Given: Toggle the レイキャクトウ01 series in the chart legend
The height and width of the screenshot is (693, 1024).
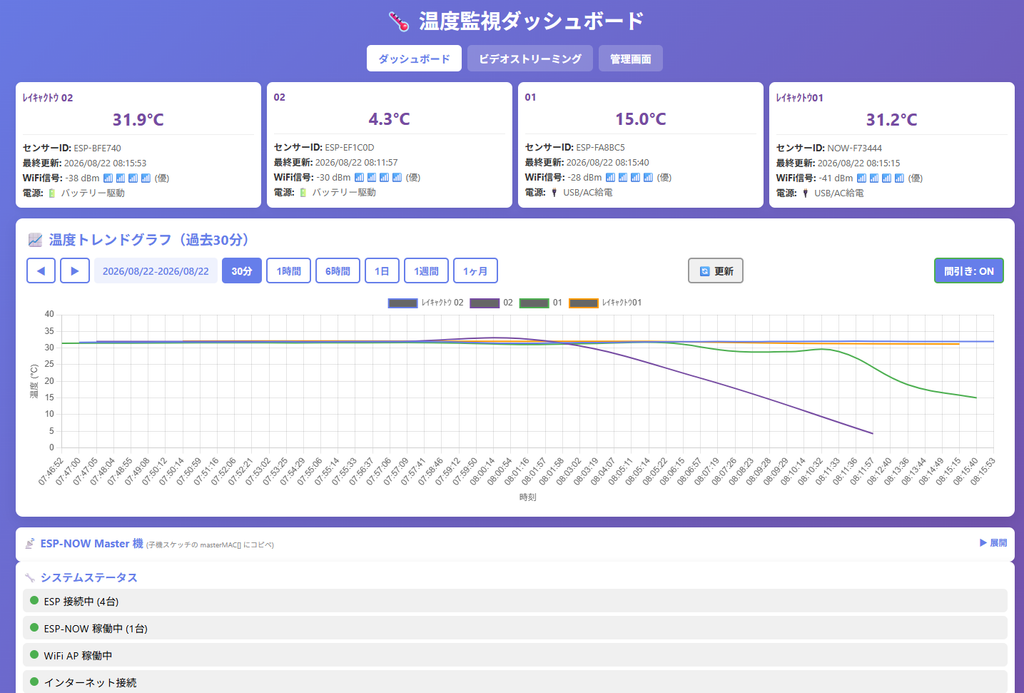Looking at the screenshot, I should pyautogui.click(x=605, y=303).
